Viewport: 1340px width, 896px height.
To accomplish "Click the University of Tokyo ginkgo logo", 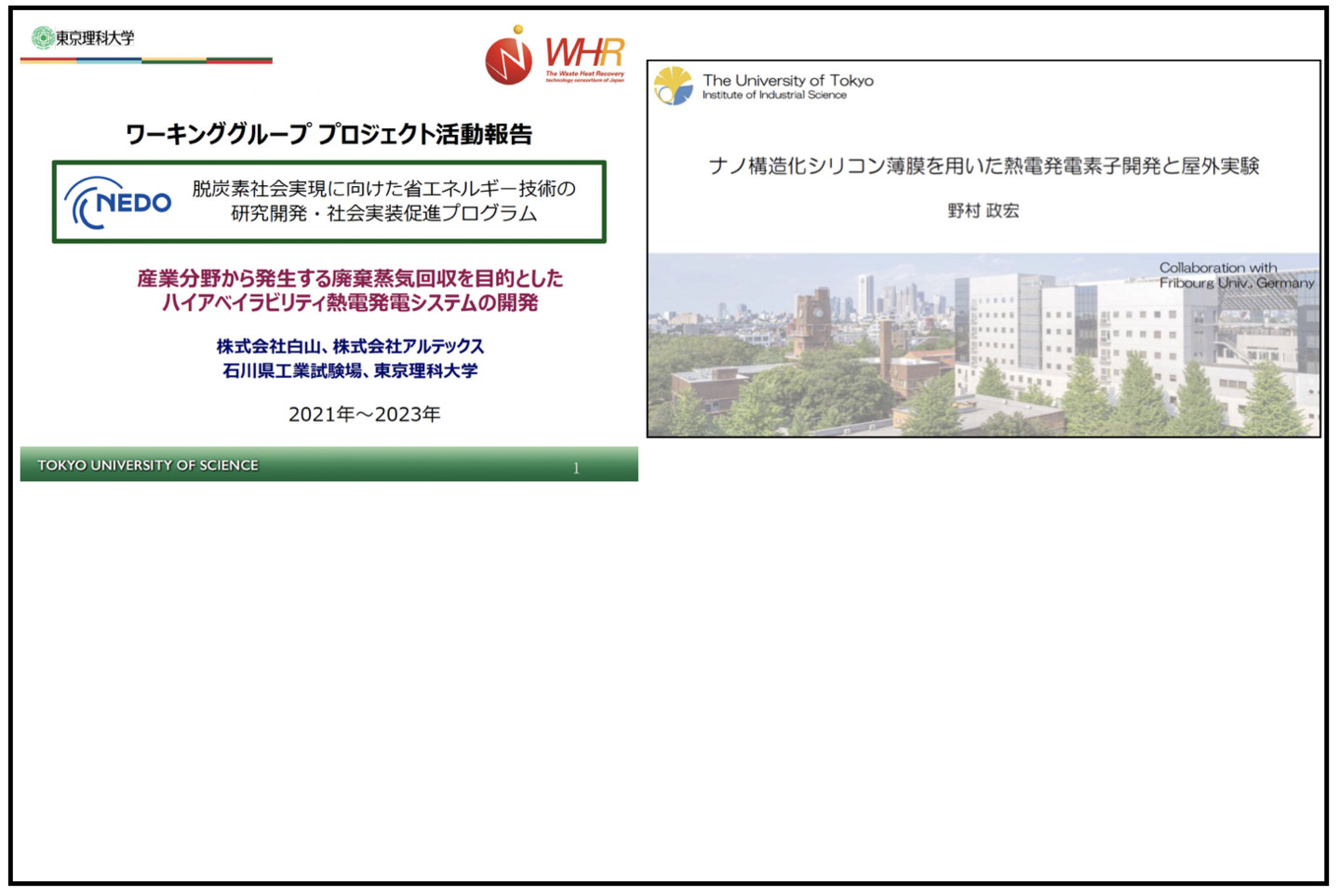I will tap(673, 86).
